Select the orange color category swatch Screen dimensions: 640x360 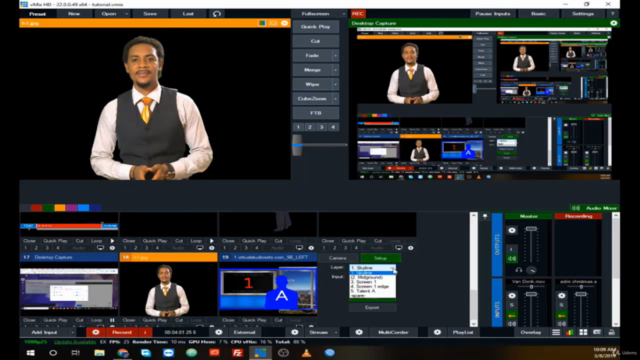[x=60, y=208]
